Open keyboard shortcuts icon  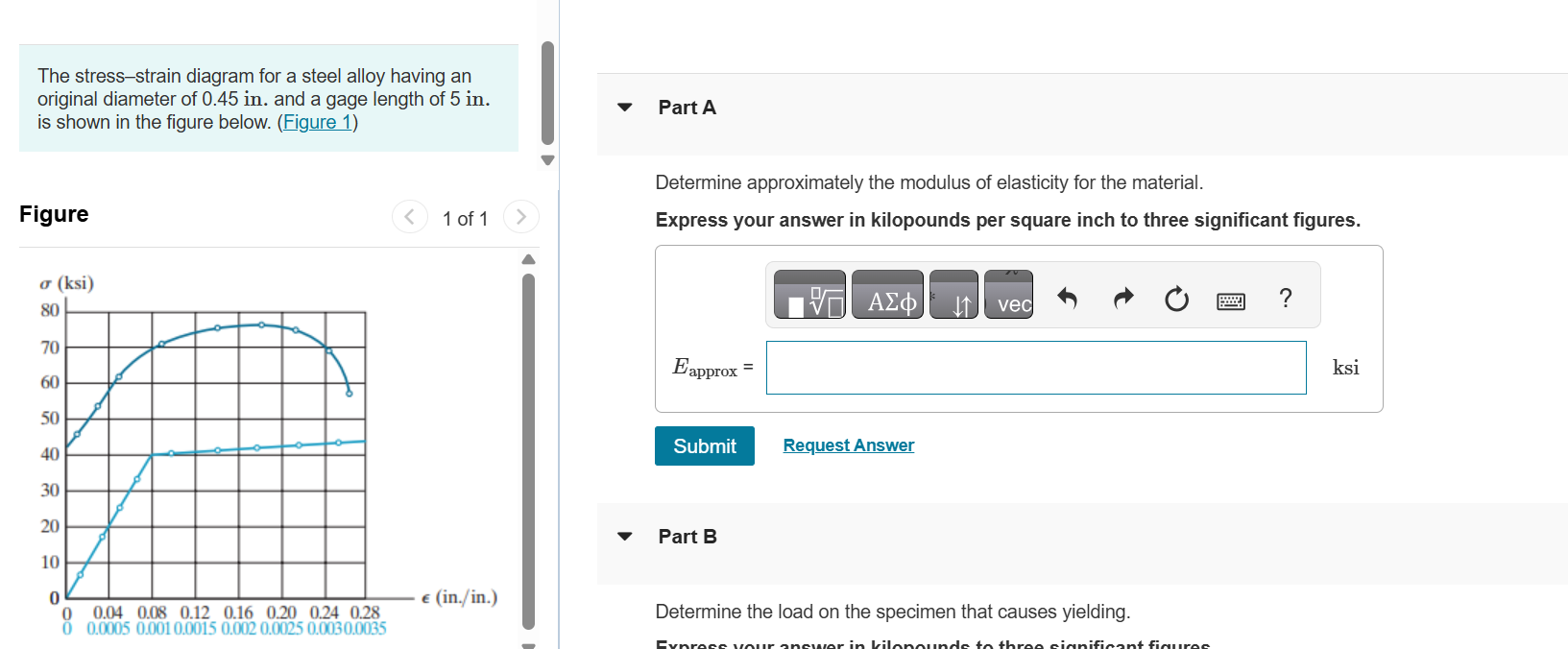(x=1231, y=301)
